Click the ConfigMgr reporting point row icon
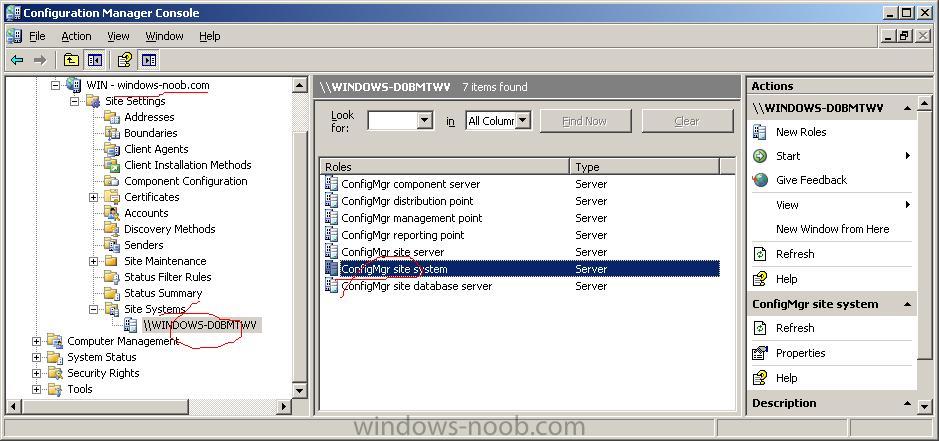 (331, 234)
